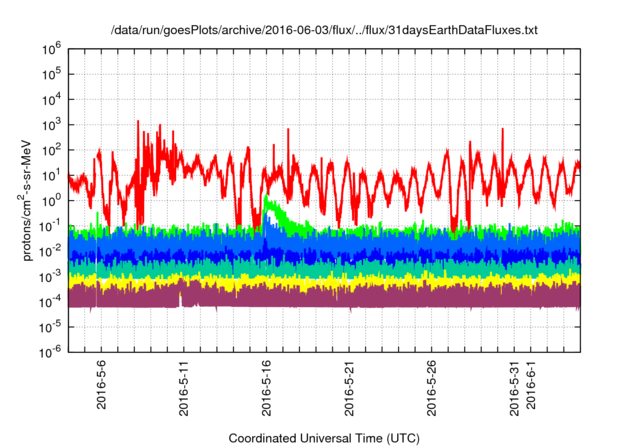Click the 2016-5-31 date label
640x448 pixels.
(514, 388)
